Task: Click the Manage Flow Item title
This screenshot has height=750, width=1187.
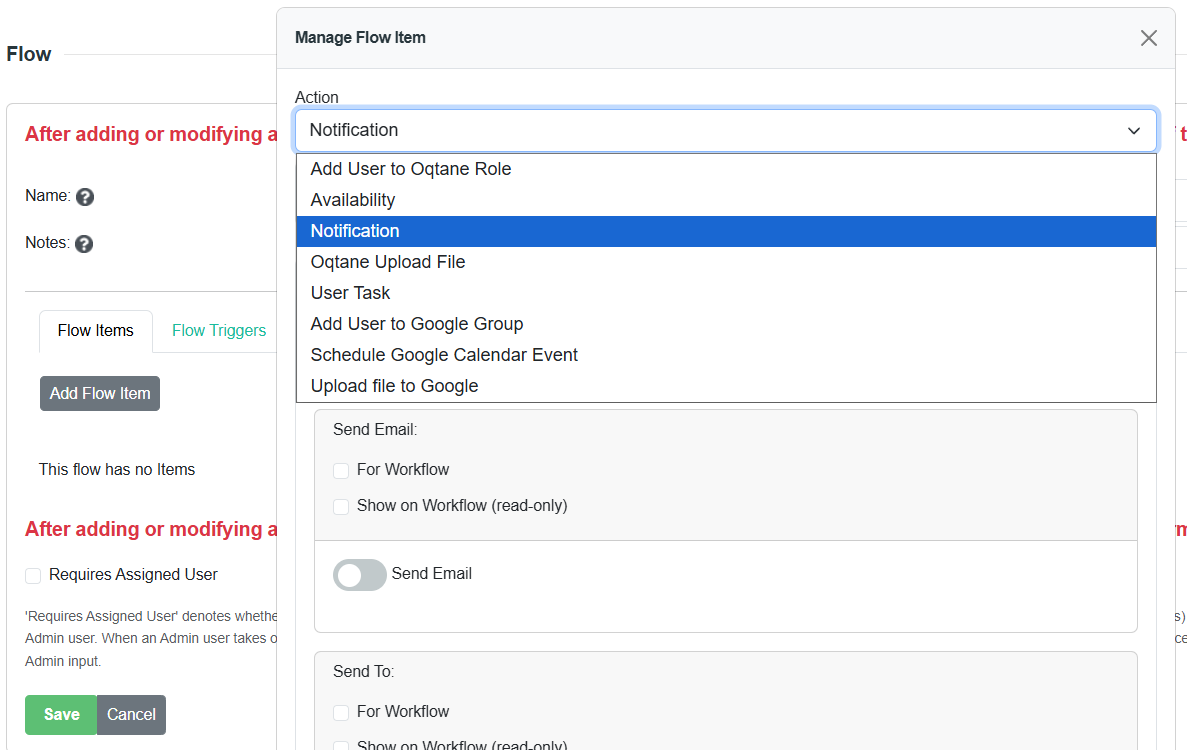Action: coord(360,38)
